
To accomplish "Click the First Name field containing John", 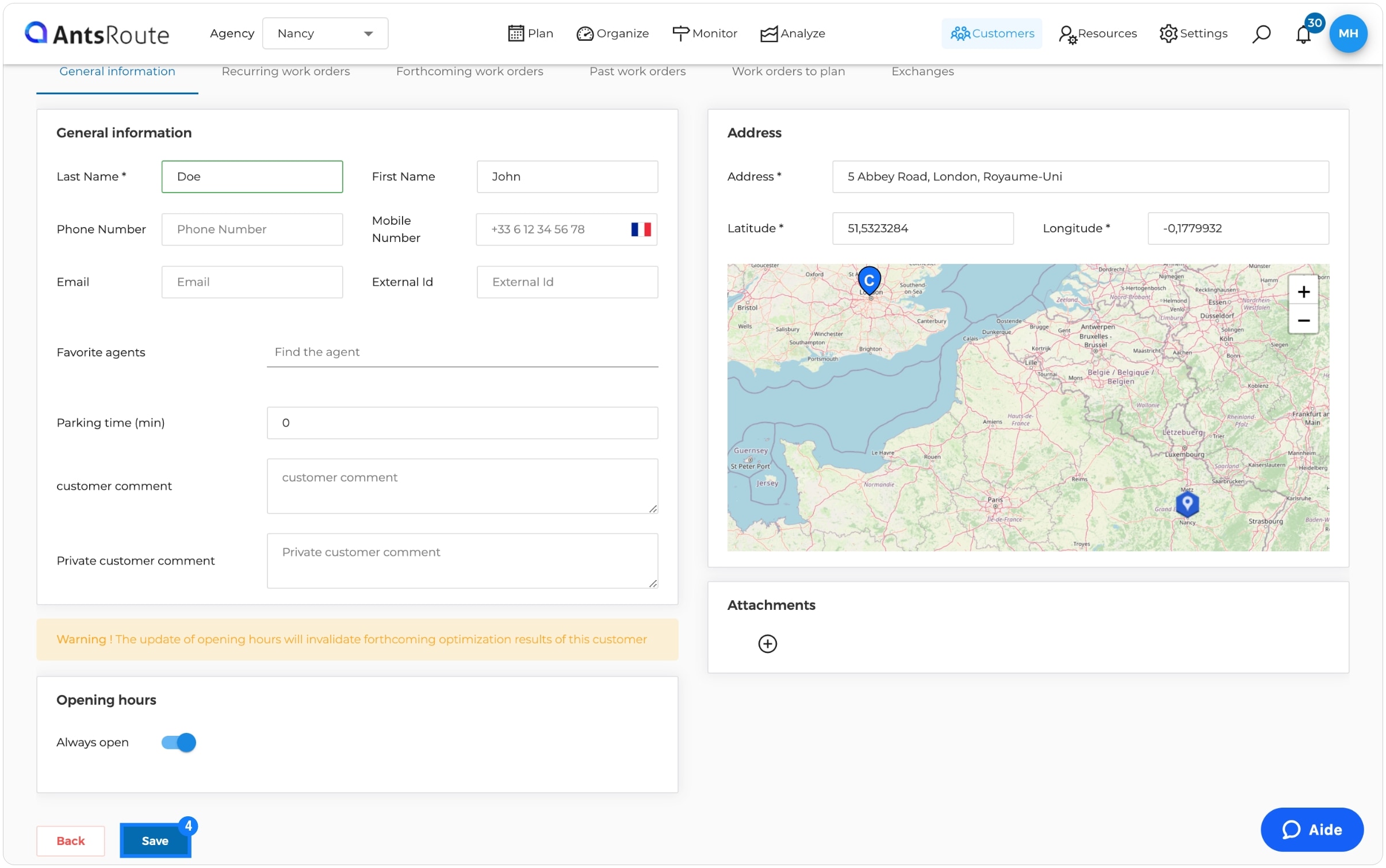I will tap(567, 176).
